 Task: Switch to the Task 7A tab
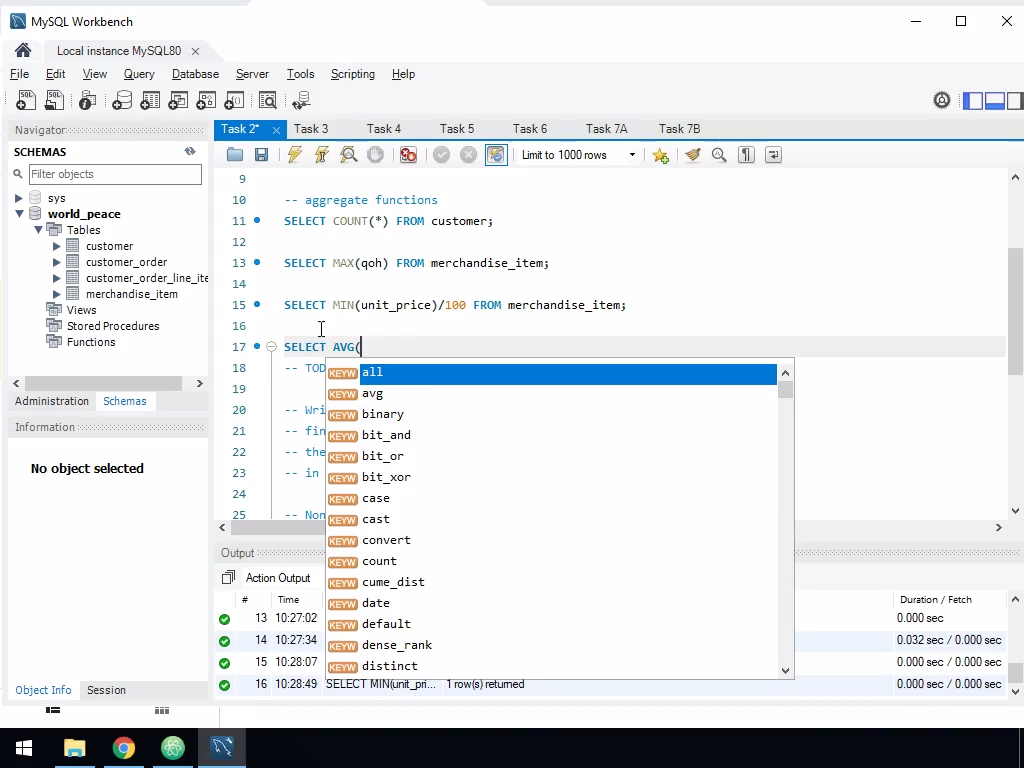[606, 129]
